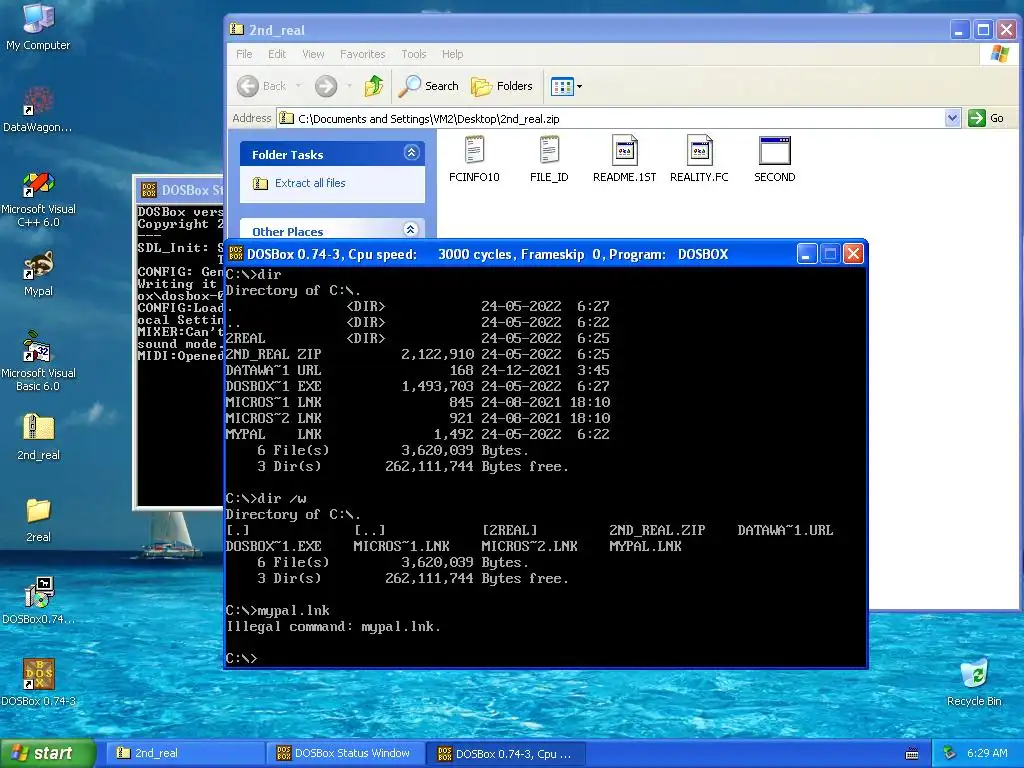
Task: Click the Go button beside address bar
Action: coord(986,118)
